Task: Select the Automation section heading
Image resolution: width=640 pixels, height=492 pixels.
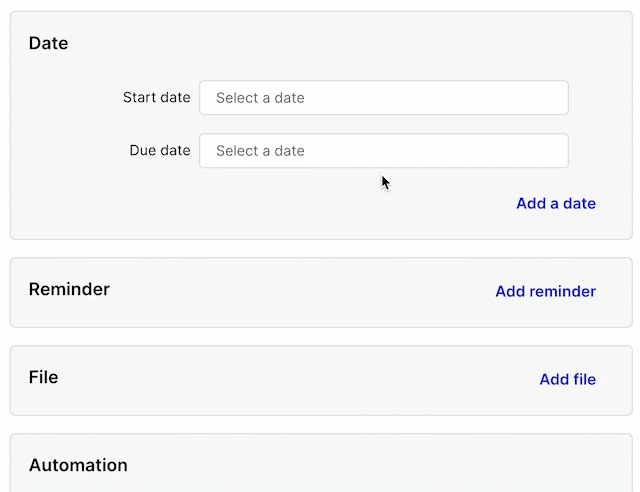Action: (78, 465)
